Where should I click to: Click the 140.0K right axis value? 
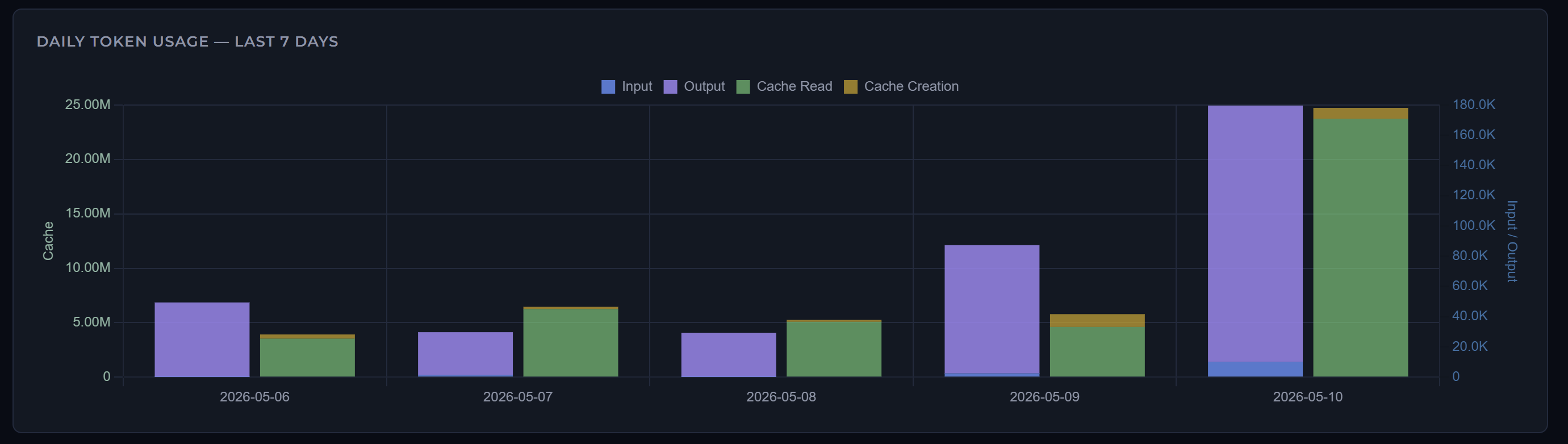[x=1474, y=165]
